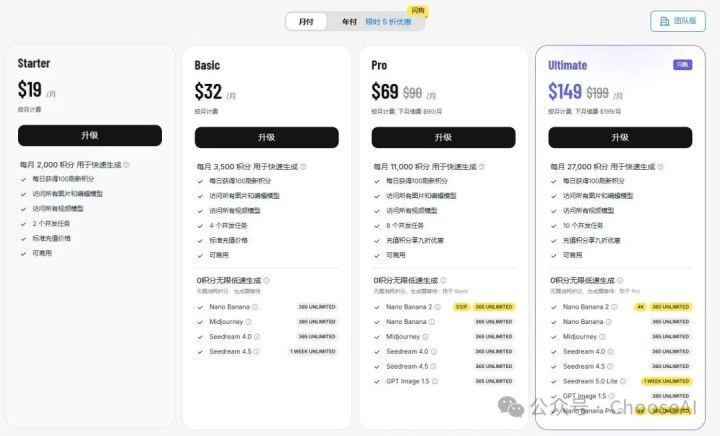Click yellow 365 UNLIMITED badge on Pro Nano Banana 2
Screen dimensions: 720x436
[494, 307]
